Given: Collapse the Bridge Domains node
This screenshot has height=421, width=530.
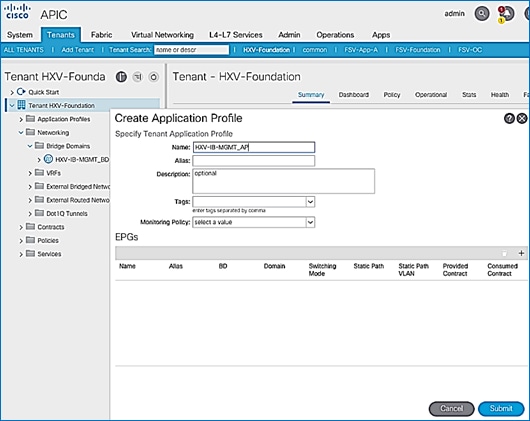Looking at the screenshot, I should tap(30, 146).
